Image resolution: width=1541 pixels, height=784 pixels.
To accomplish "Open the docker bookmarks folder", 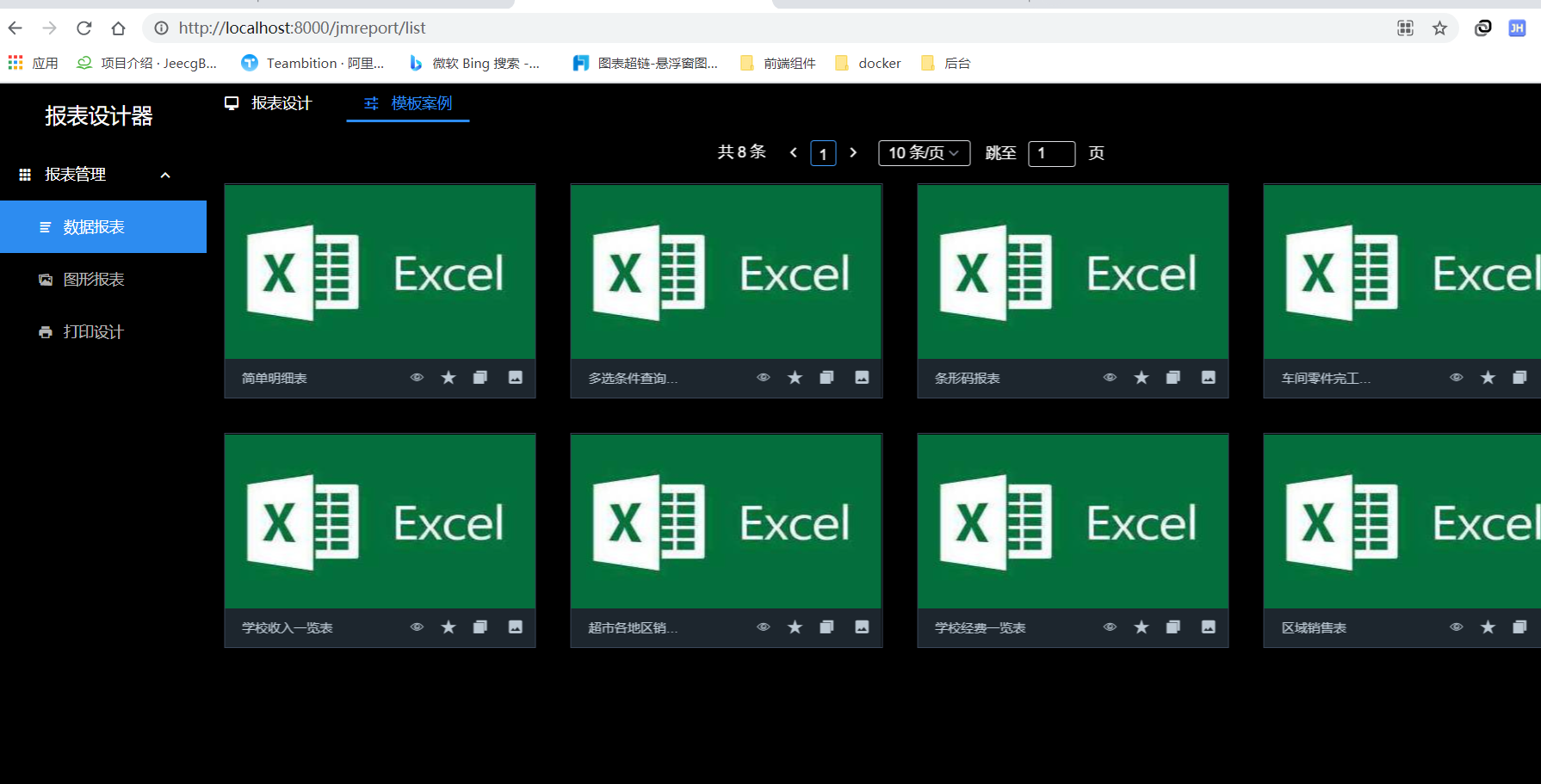I will 868,63.
